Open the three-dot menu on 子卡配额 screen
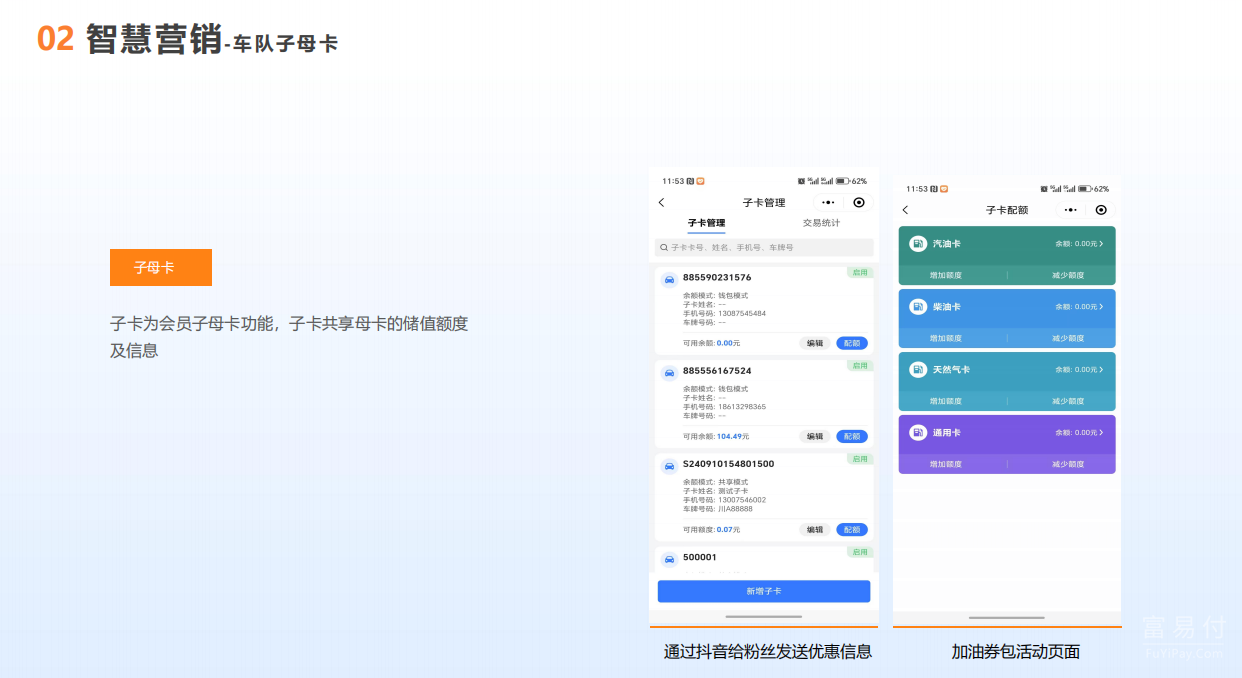This screenshot has height=678, width=1242. [1071, 210]
